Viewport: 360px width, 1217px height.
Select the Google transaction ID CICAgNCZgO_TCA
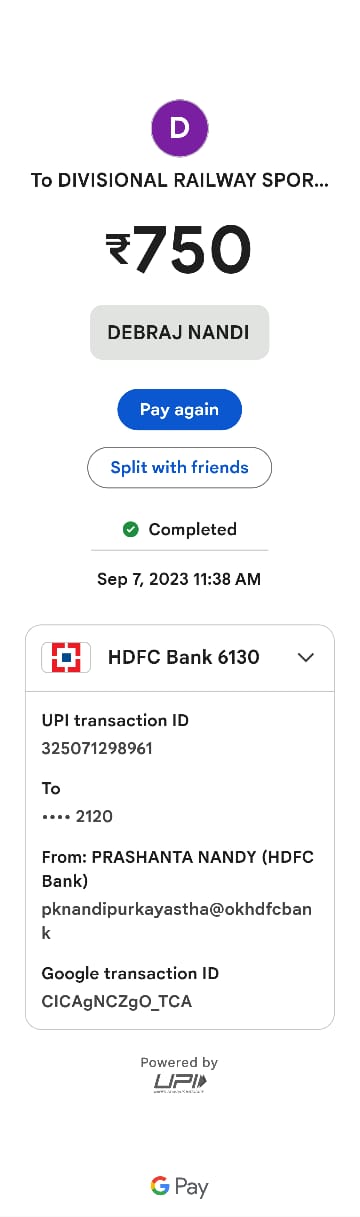[x=116, y=1001]
